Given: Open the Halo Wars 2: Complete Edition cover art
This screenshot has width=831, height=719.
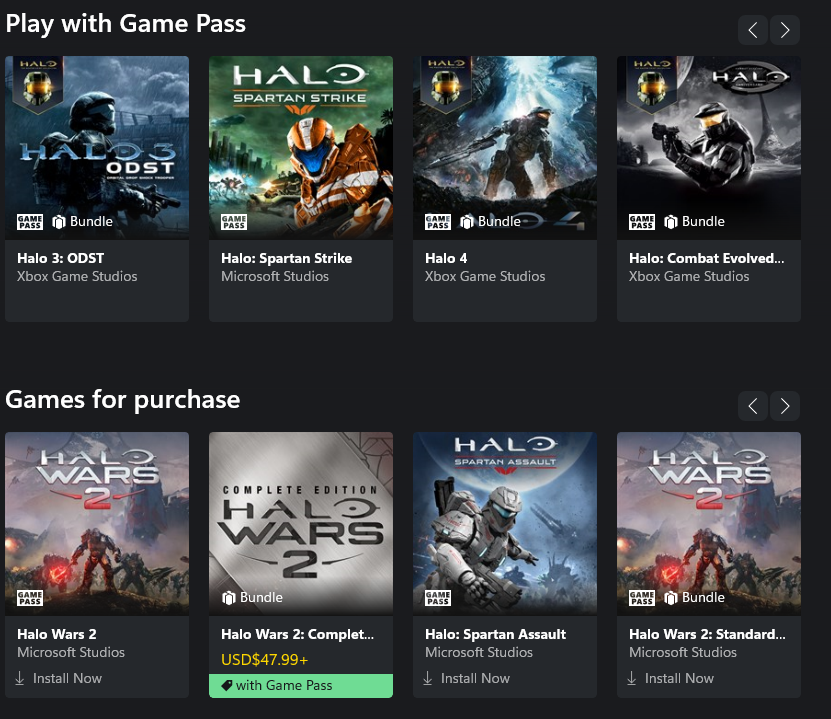Looking at the screenshot, I should click(x=301, y=524).
